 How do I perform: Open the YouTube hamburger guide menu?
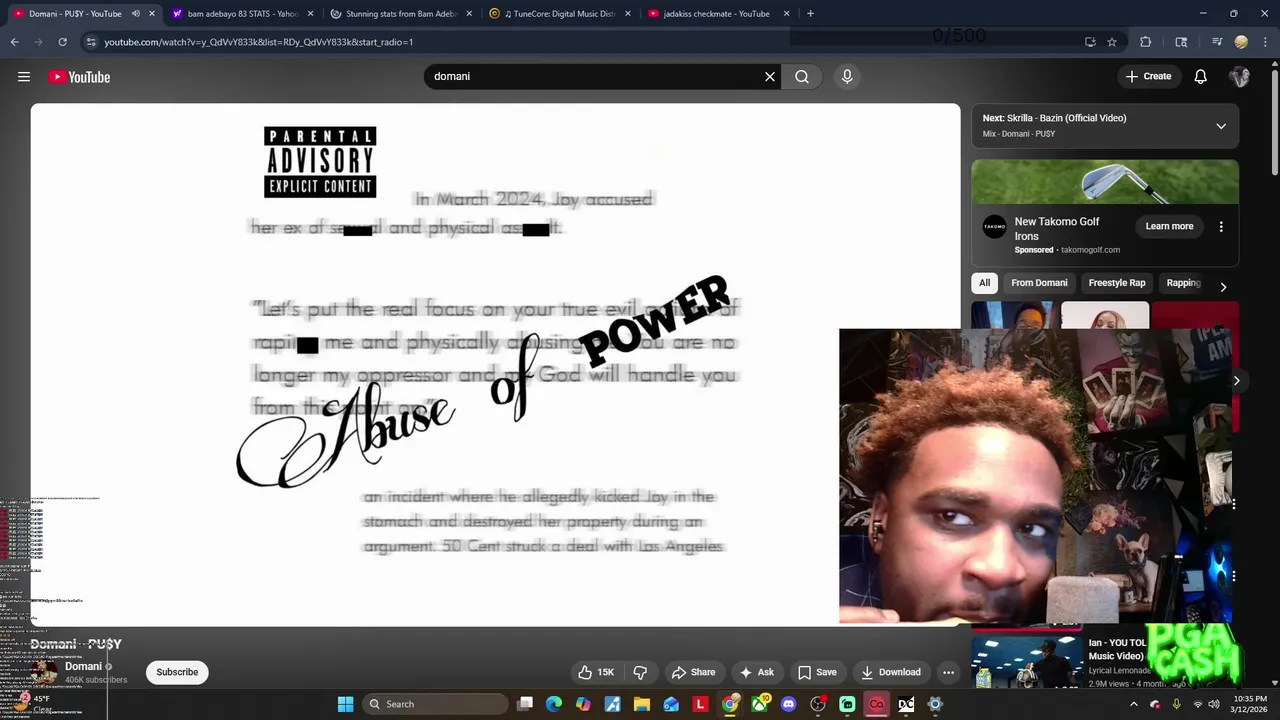pos(24,77)
